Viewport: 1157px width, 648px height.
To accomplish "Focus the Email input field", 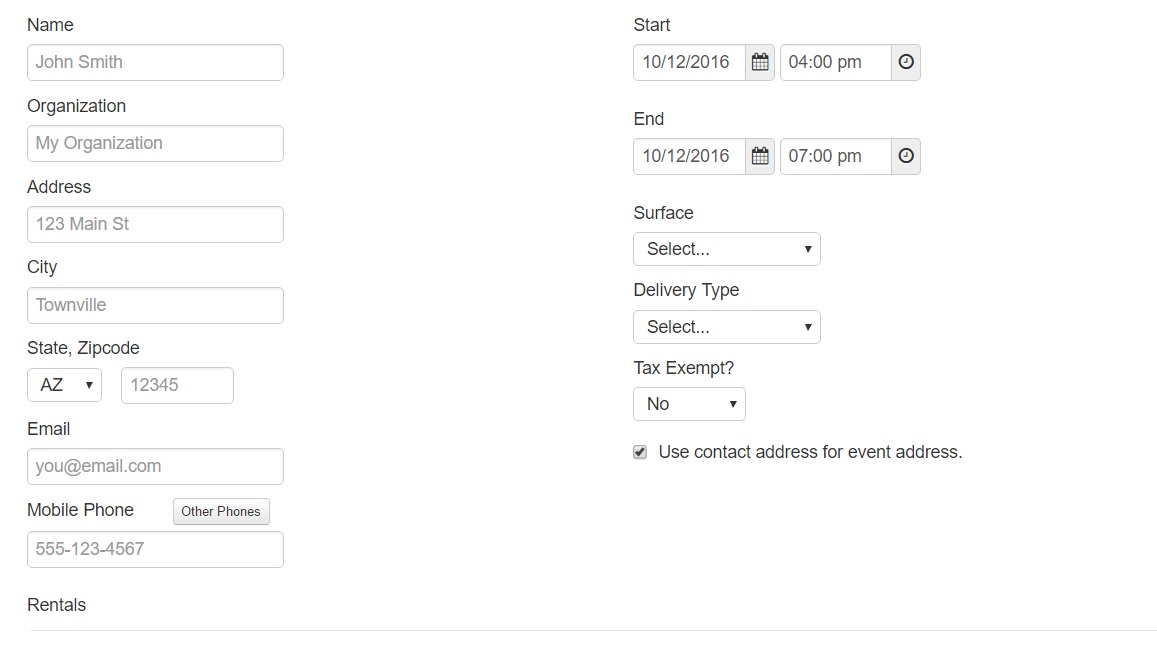I will [x=155, y=466].
